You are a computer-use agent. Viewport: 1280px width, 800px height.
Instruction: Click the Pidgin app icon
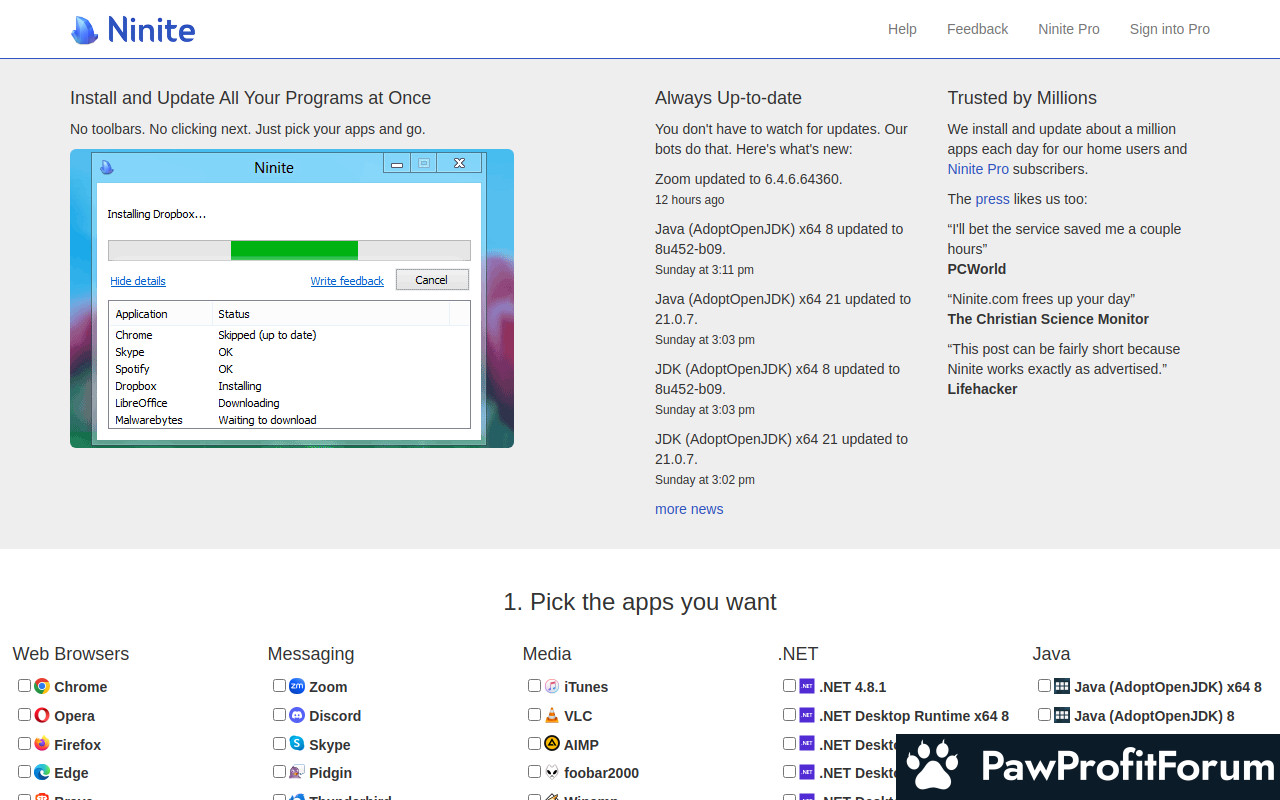point(297,772)
